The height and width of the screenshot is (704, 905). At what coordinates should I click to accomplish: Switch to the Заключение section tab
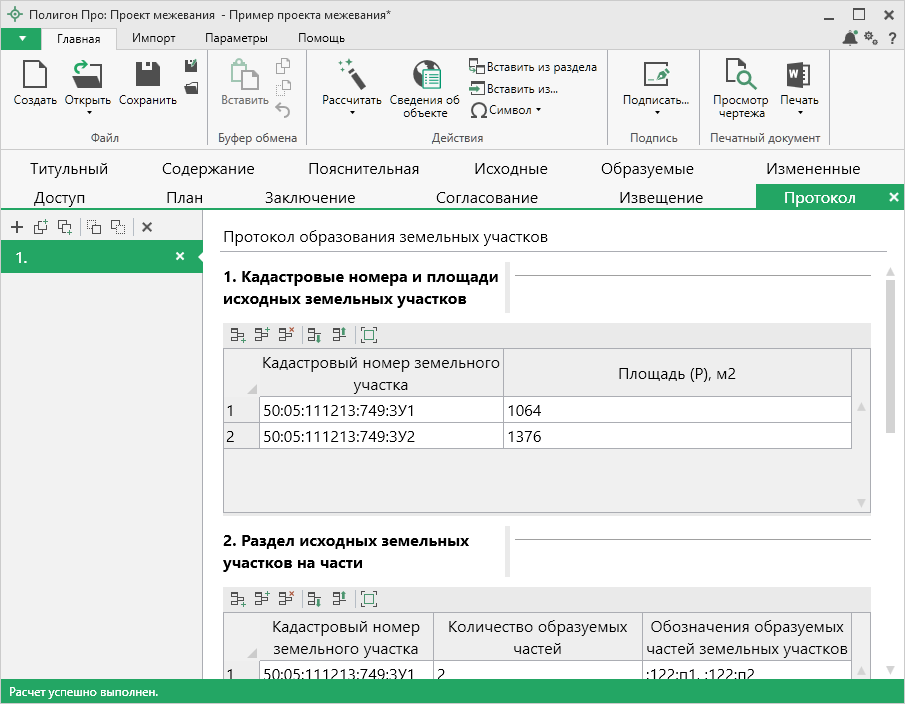[x=309, y=198]
